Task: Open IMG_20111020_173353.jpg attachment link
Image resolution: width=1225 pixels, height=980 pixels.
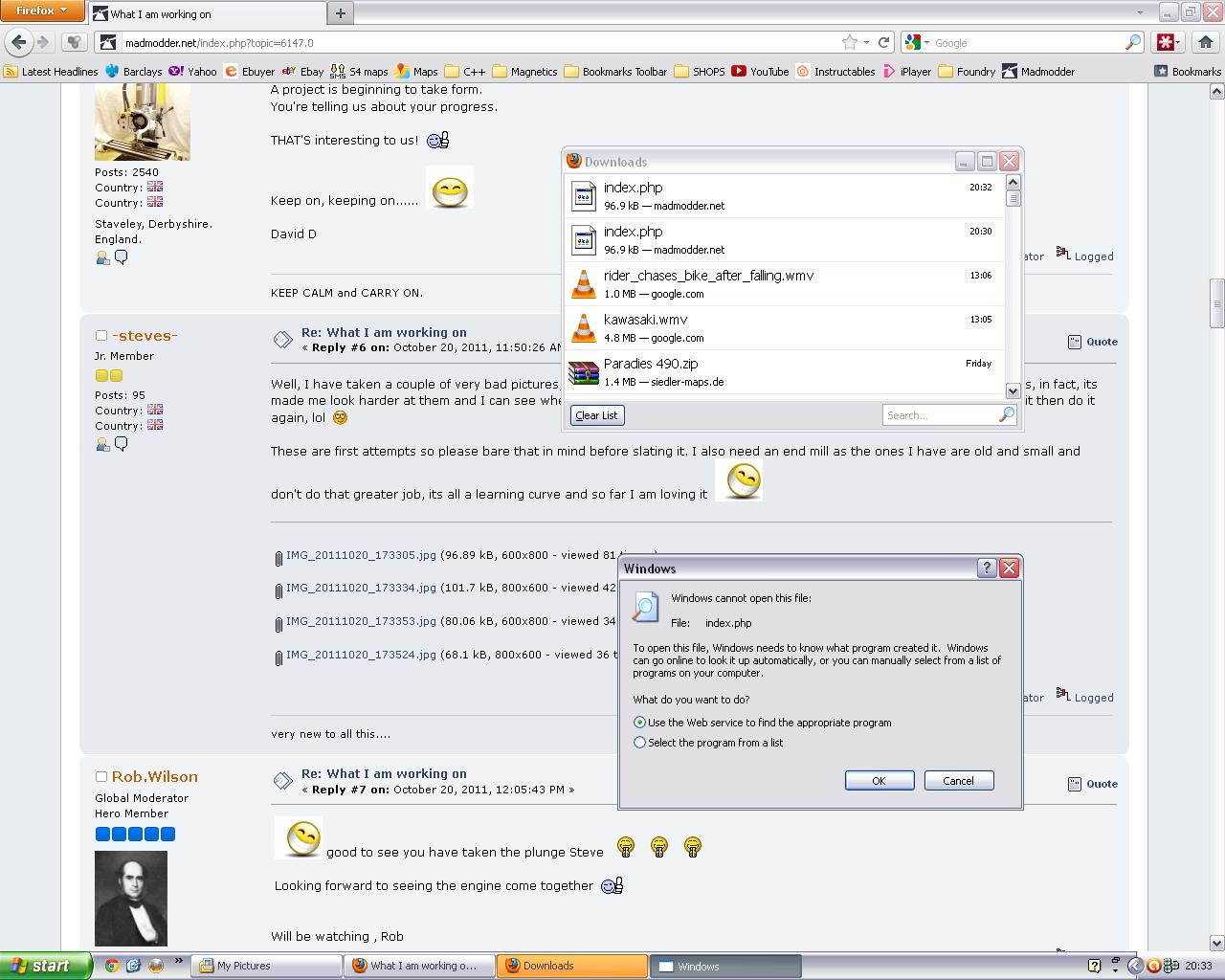Action: 361,621
